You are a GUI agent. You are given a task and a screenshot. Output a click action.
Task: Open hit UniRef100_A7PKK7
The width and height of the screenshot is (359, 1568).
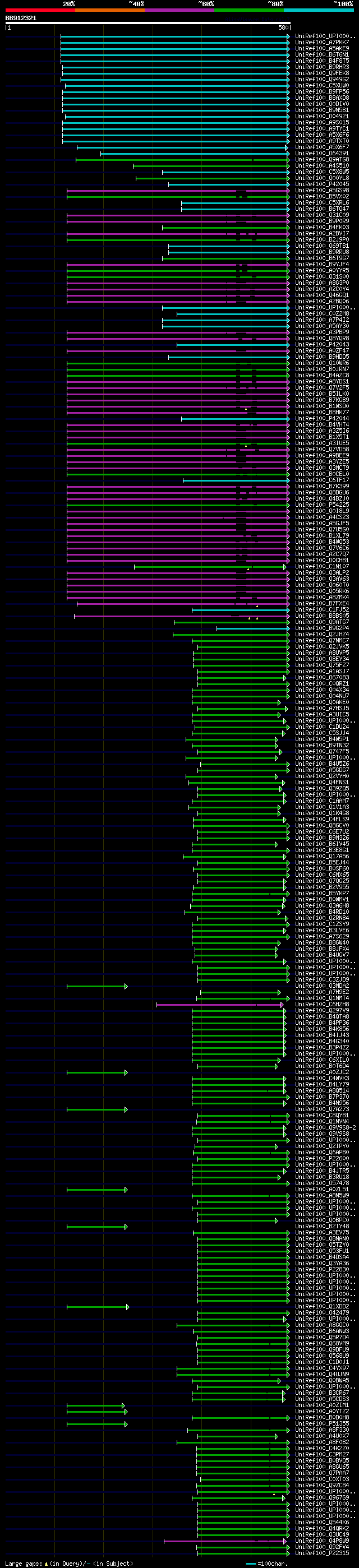(x=323, y=43)
